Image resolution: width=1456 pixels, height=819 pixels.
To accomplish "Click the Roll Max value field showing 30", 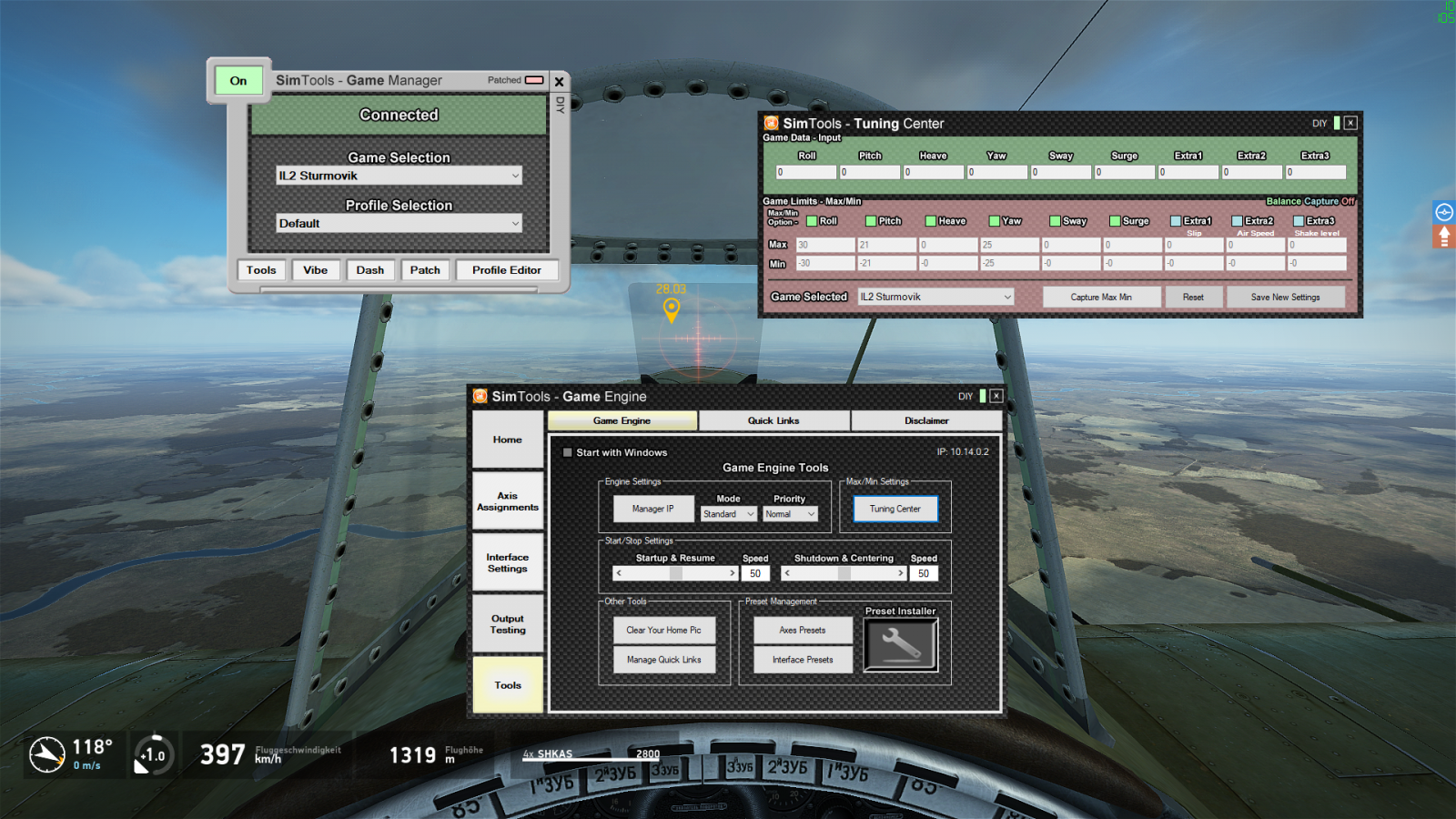I will point(825,245).
